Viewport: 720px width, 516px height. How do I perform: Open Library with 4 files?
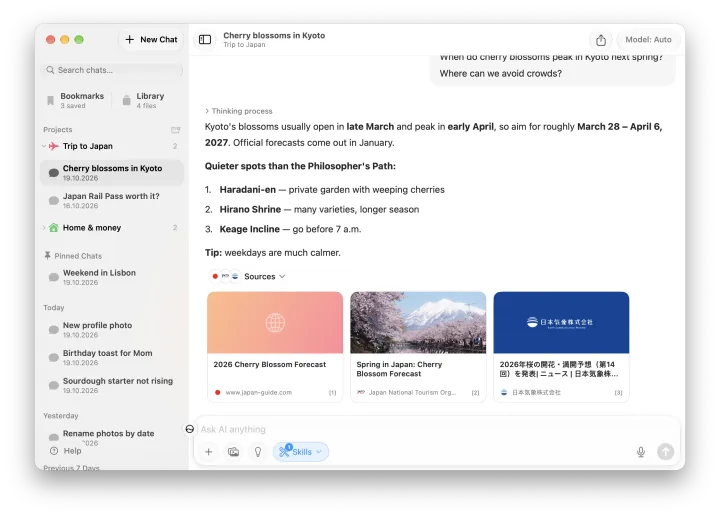point(144,100)
